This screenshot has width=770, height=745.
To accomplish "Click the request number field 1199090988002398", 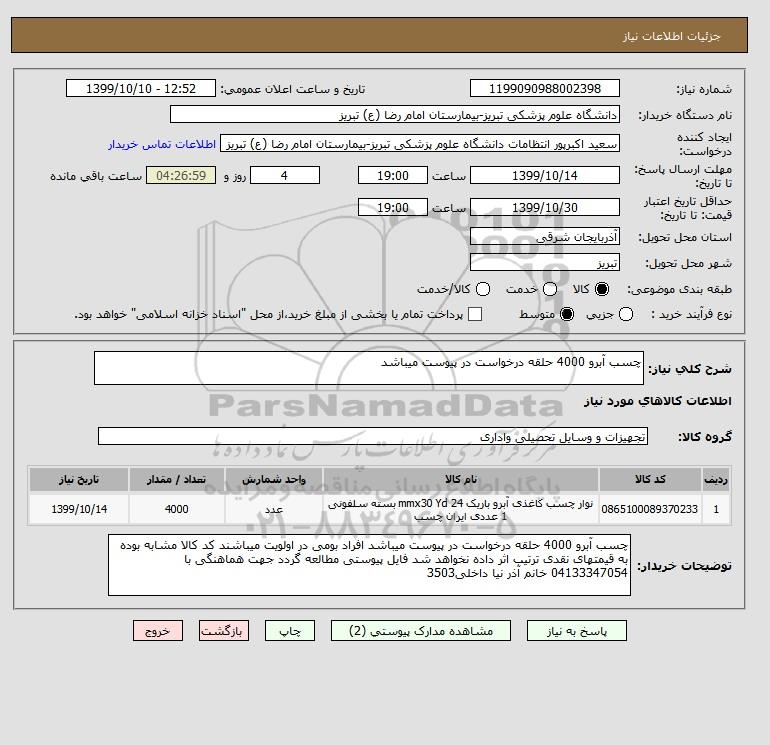I will 545,88.
